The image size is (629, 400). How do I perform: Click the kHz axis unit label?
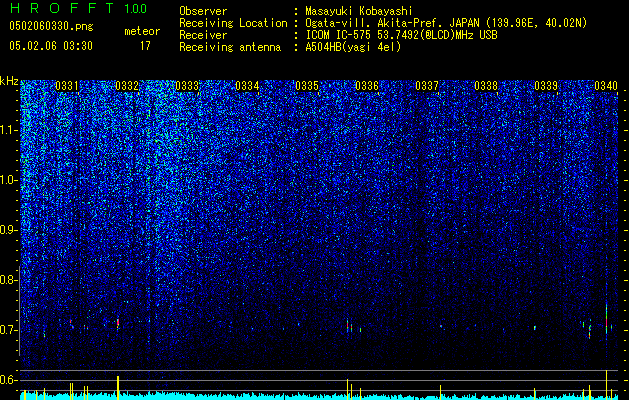tap(9, 81)
